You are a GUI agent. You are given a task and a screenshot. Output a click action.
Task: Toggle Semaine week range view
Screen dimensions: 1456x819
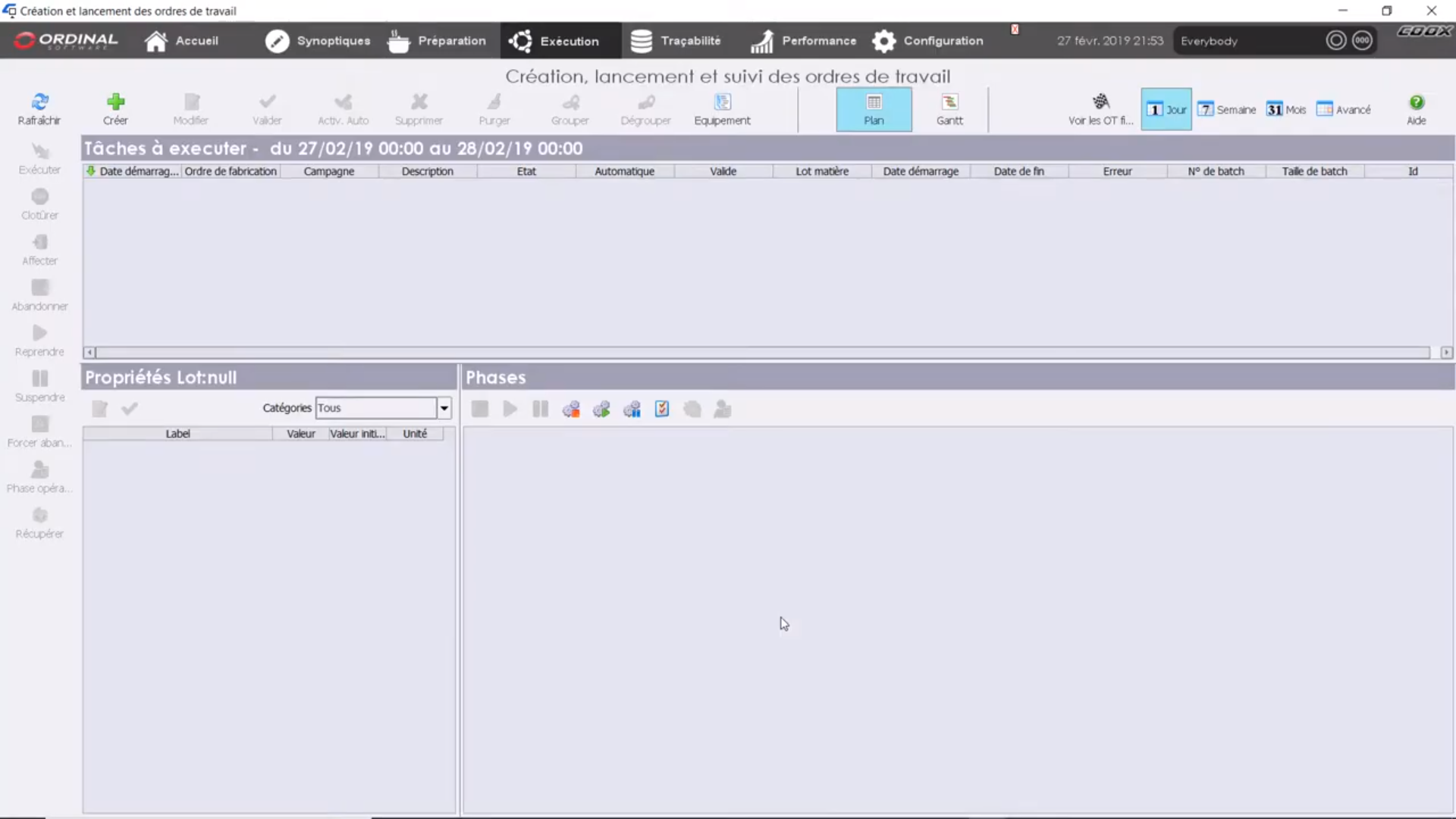pos(1226,109)
